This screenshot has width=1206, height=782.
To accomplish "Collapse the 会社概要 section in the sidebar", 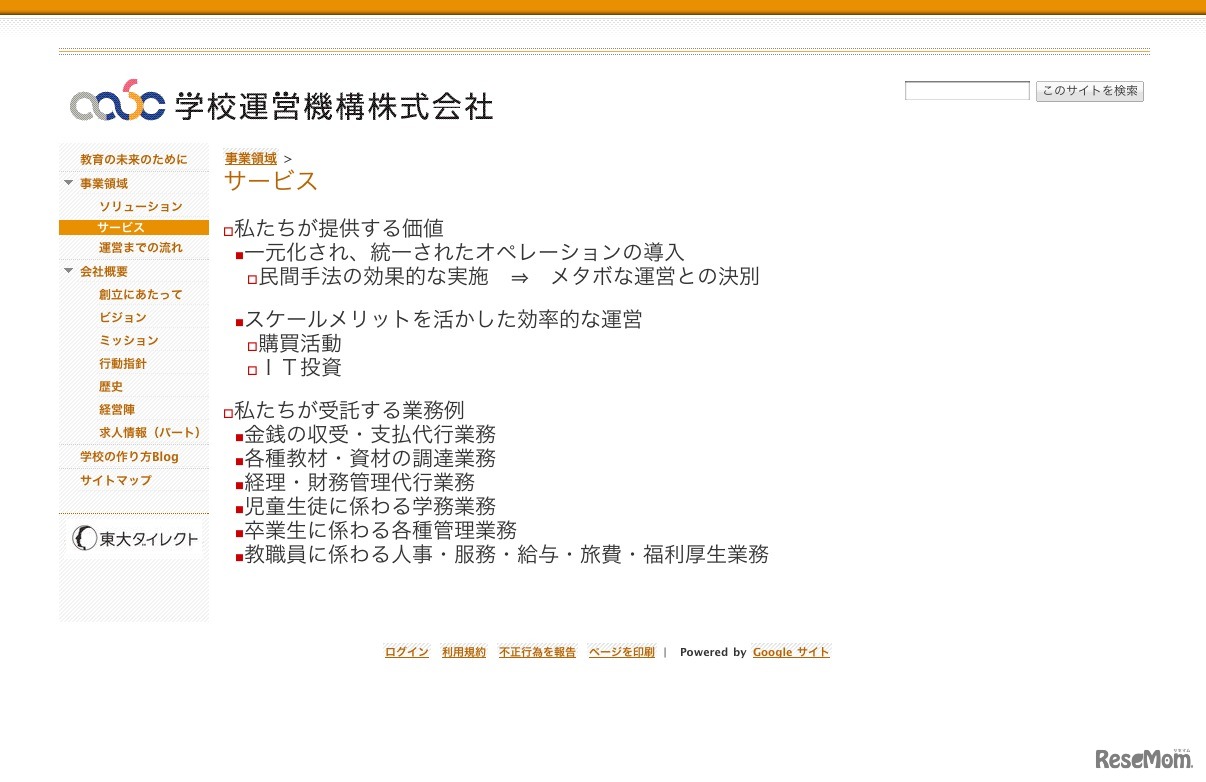I will click(69, 271).
